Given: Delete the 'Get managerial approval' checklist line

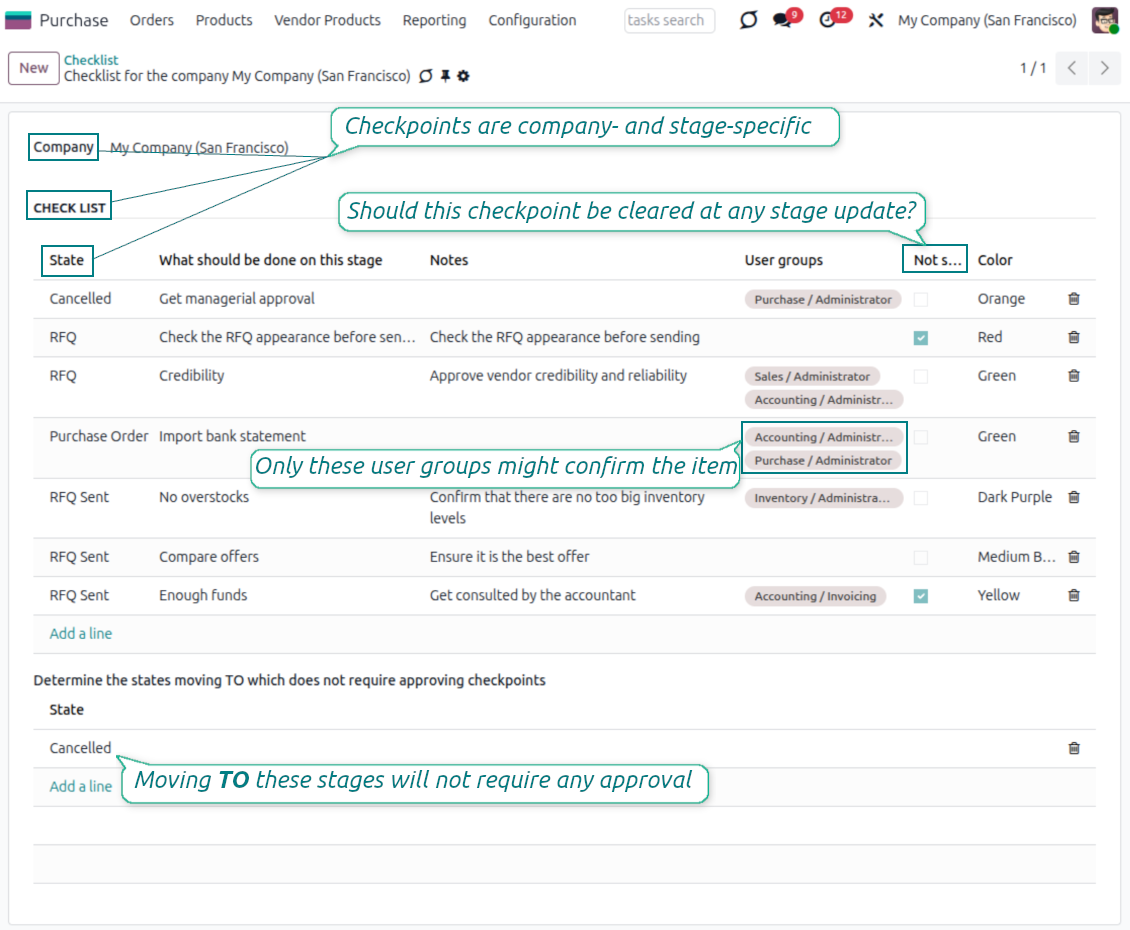Looking at the screenshot, I should pyautogui.click(x=1074, y=298).
